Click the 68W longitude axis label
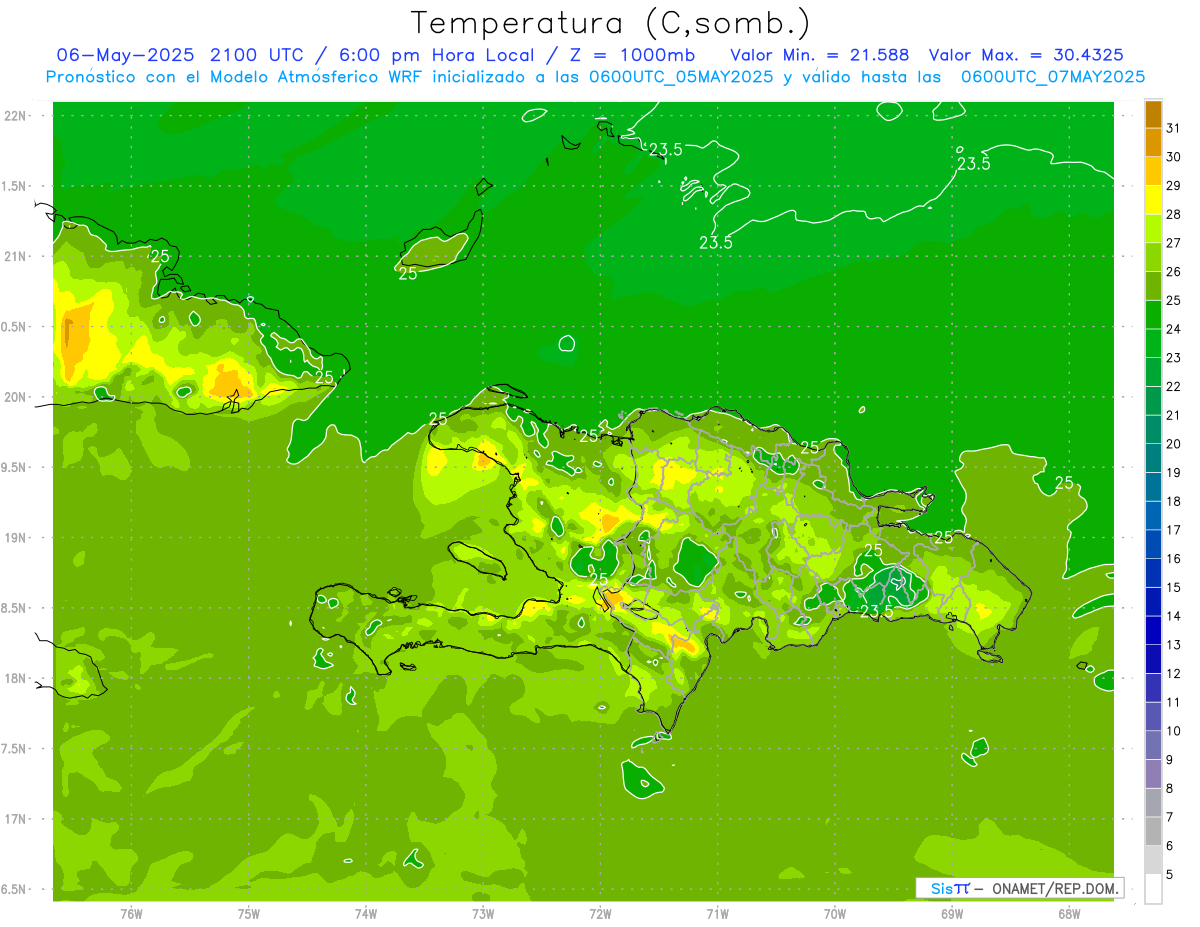Image resolution: width=1200 pixels, height=927 pixels. [1069, 915]
